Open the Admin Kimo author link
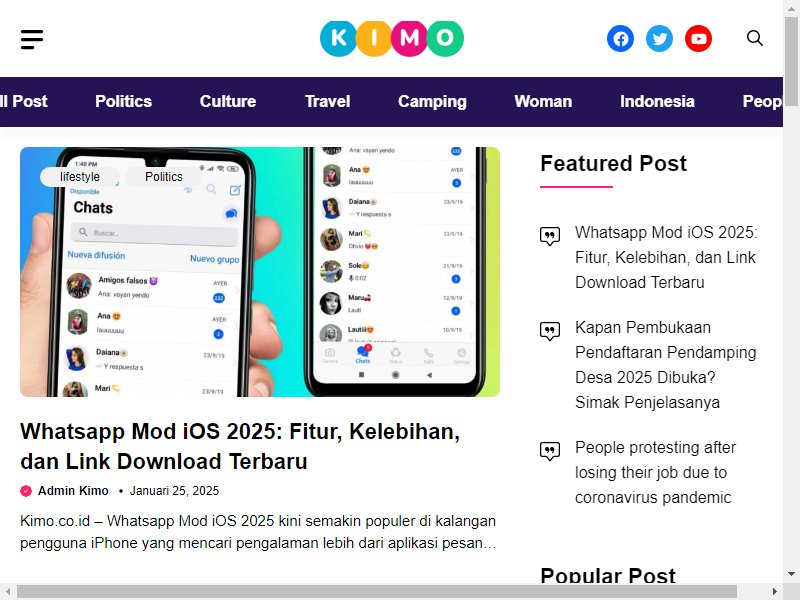The width and height of the screenshot is (800, 600). click(73, 491)
